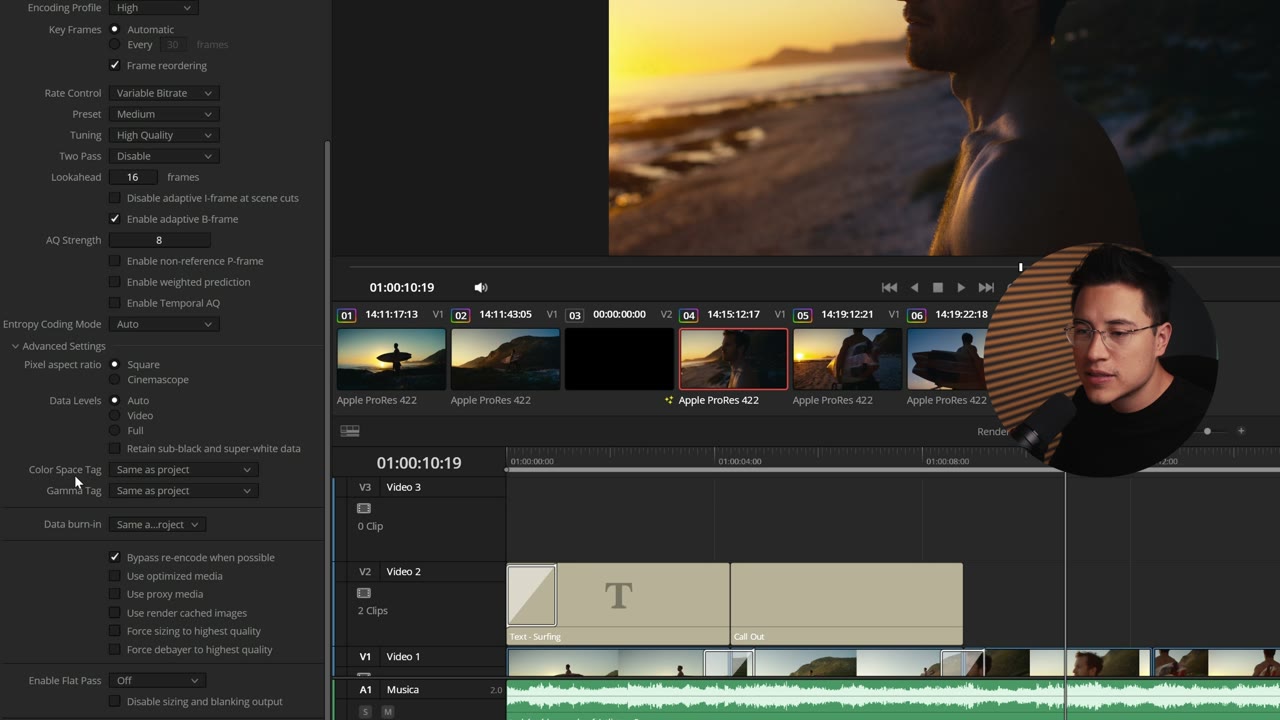Open the Gamma Tag dropdown

point(183,491)
